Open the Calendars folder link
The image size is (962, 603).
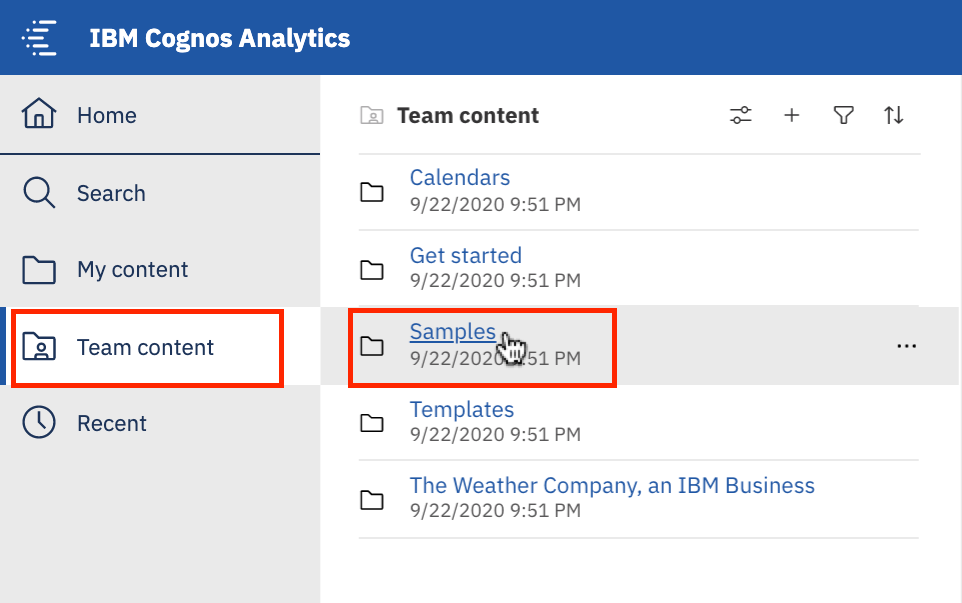(x=460, y=177)
